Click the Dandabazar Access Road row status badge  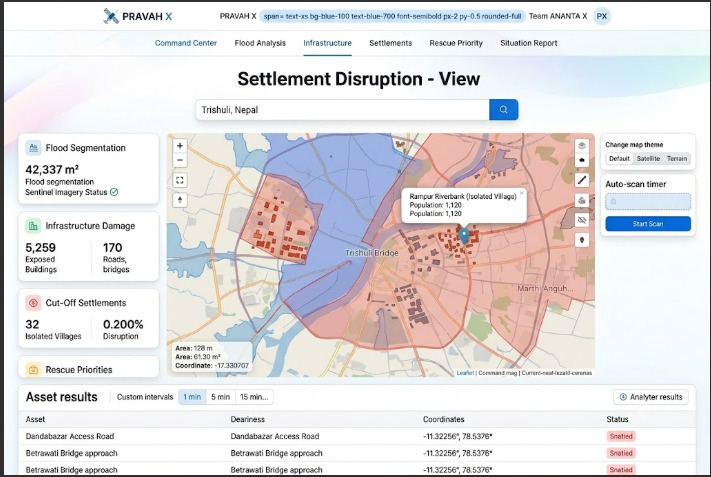621,436
